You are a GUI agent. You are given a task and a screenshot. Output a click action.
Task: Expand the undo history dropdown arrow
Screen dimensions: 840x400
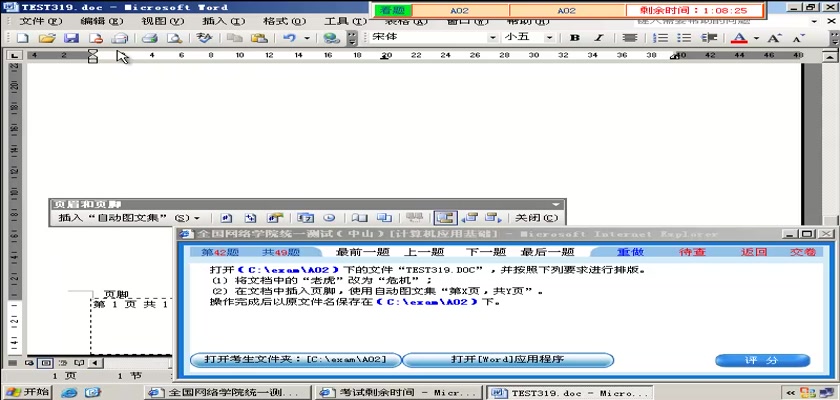coord(307,38)
